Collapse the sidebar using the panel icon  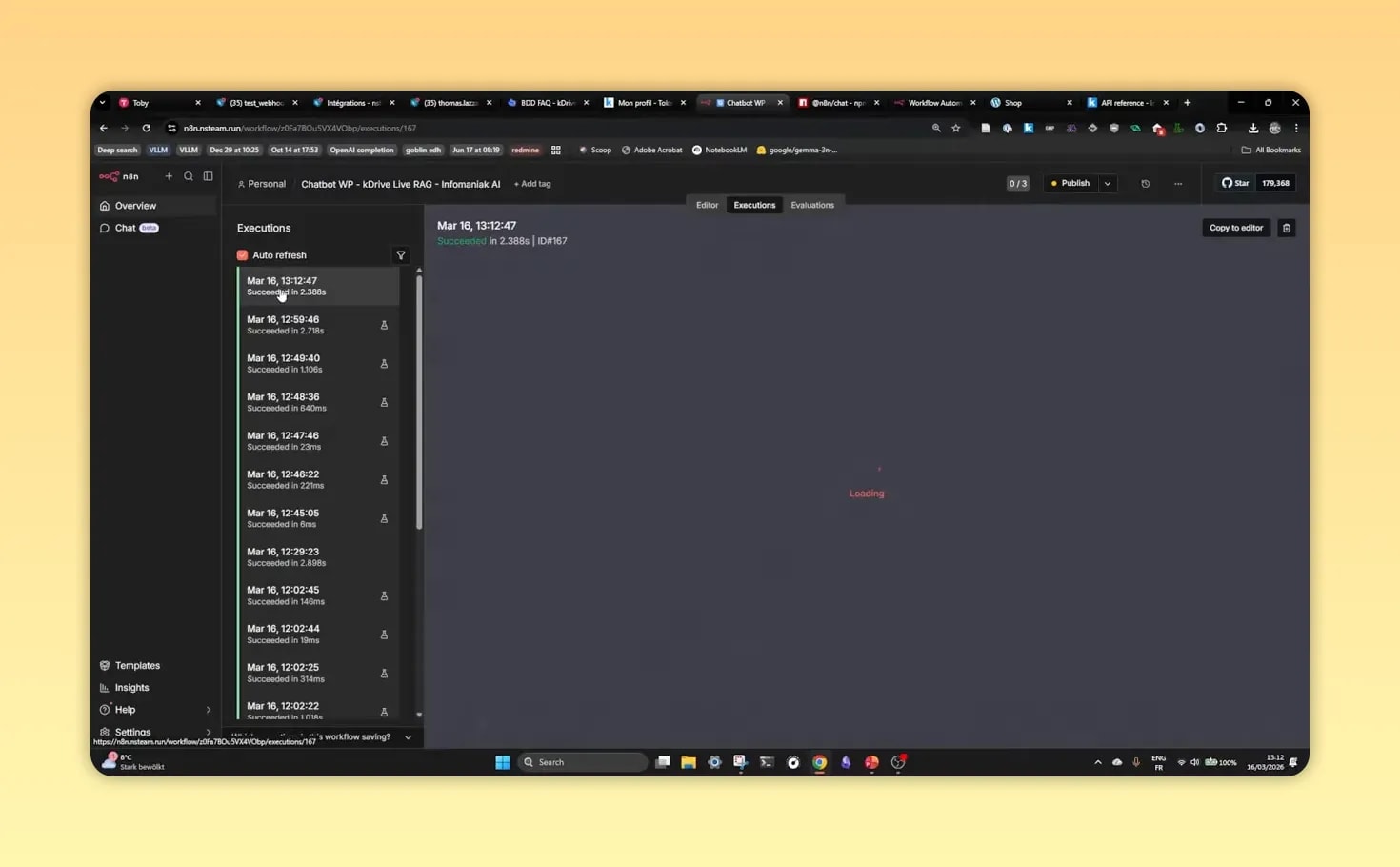[208, 176]
